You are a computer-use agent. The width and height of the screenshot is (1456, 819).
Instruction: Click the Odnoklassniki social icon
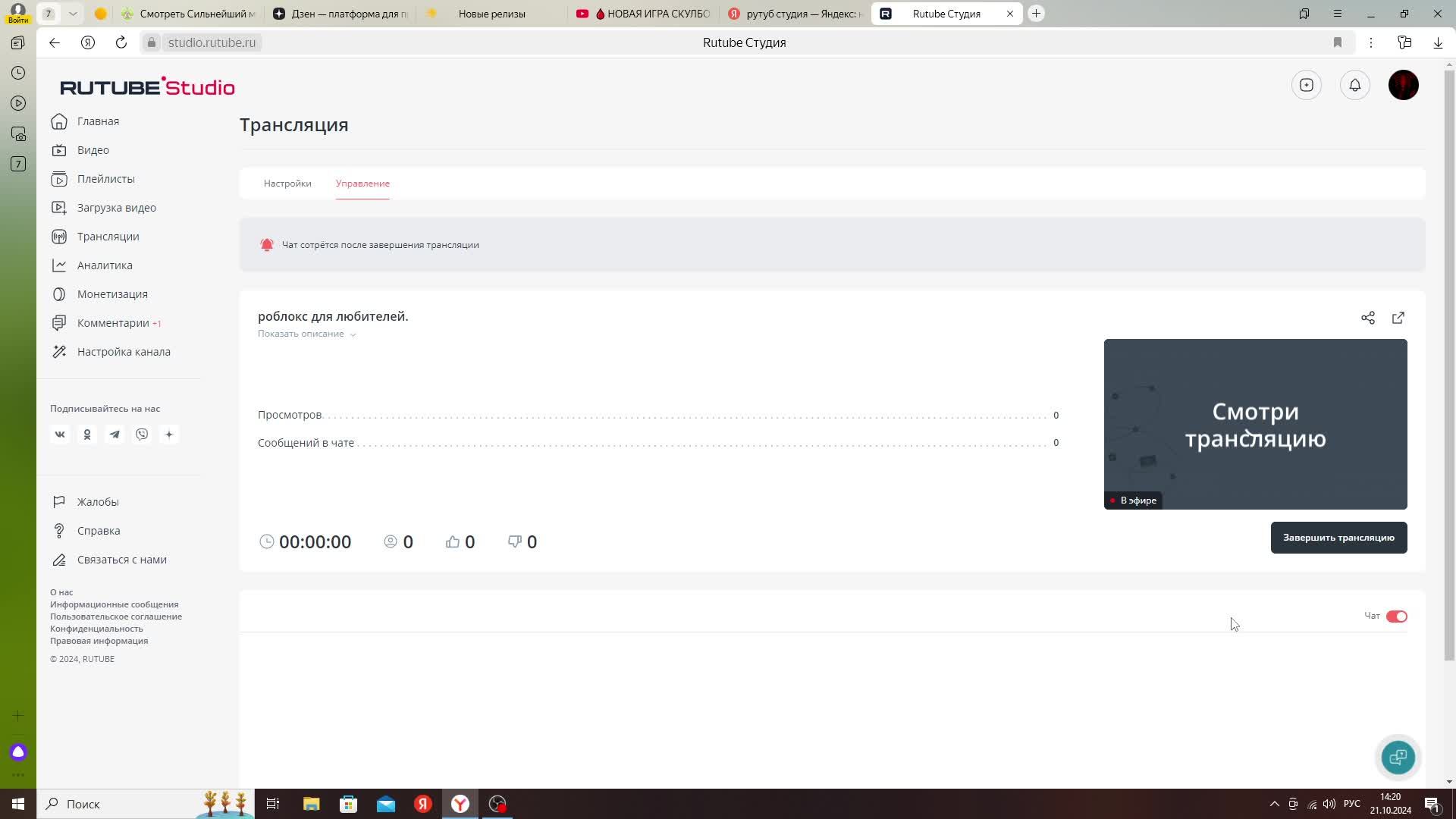tap(87, 435)
